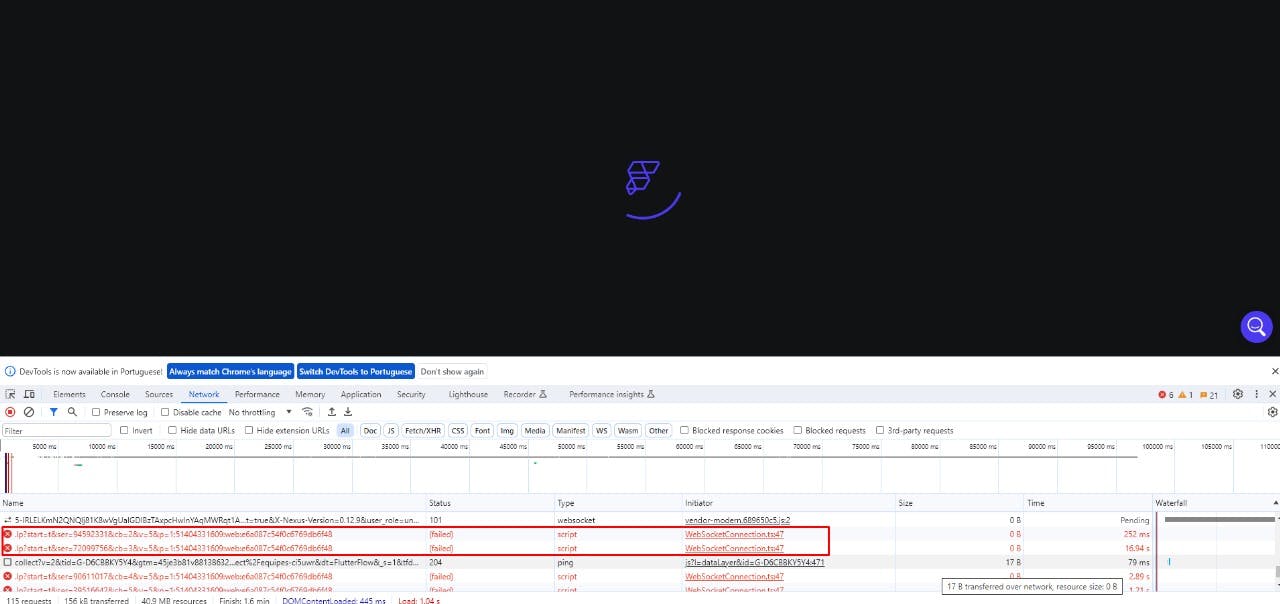This screenshot has height=604, width=1280.
Task: Filter by Other type
Action: (658, 431)
